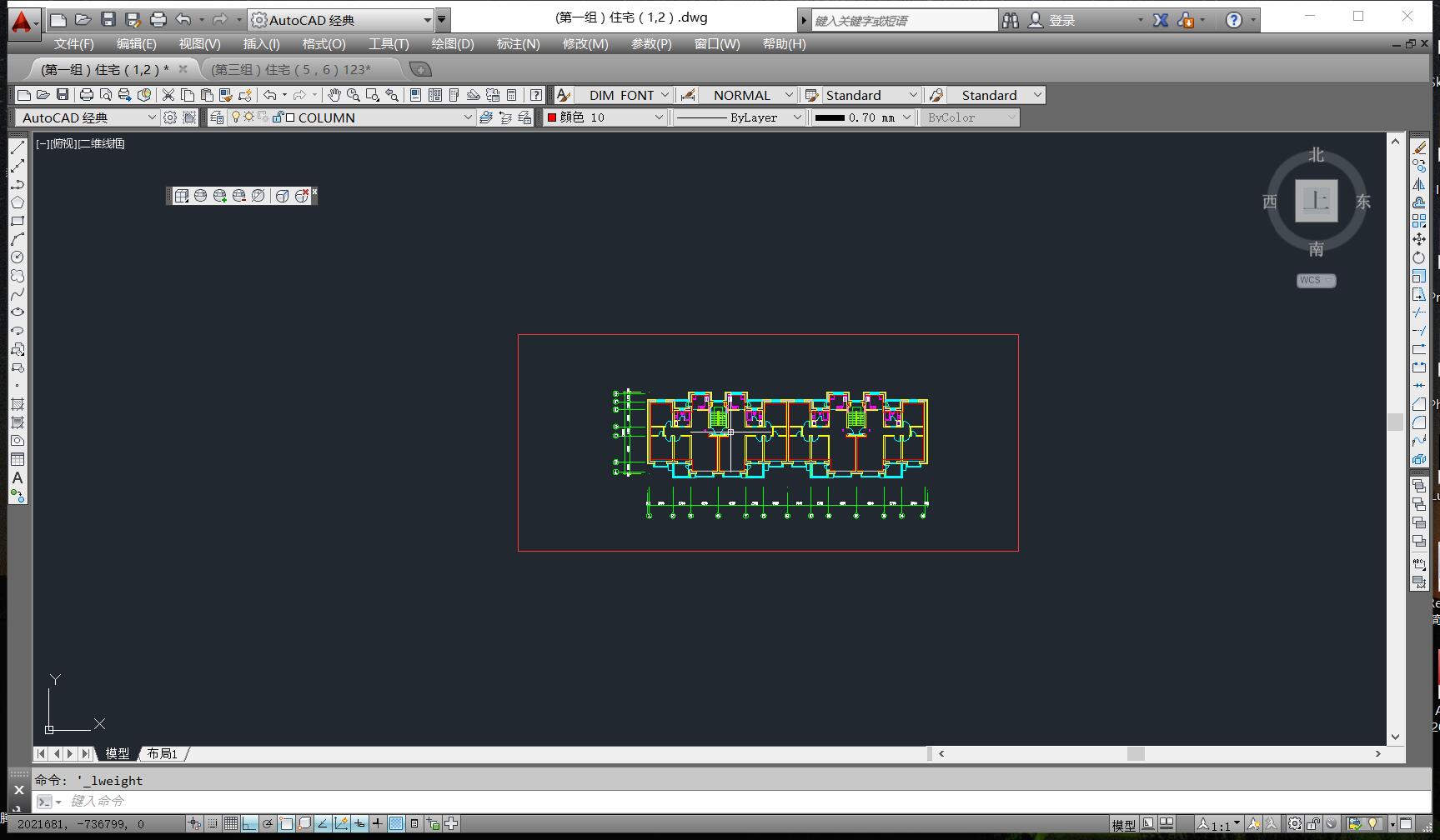Toggle polar tracking in status bar
This screenshot has width=1440, height=840.
click(268, 824)
